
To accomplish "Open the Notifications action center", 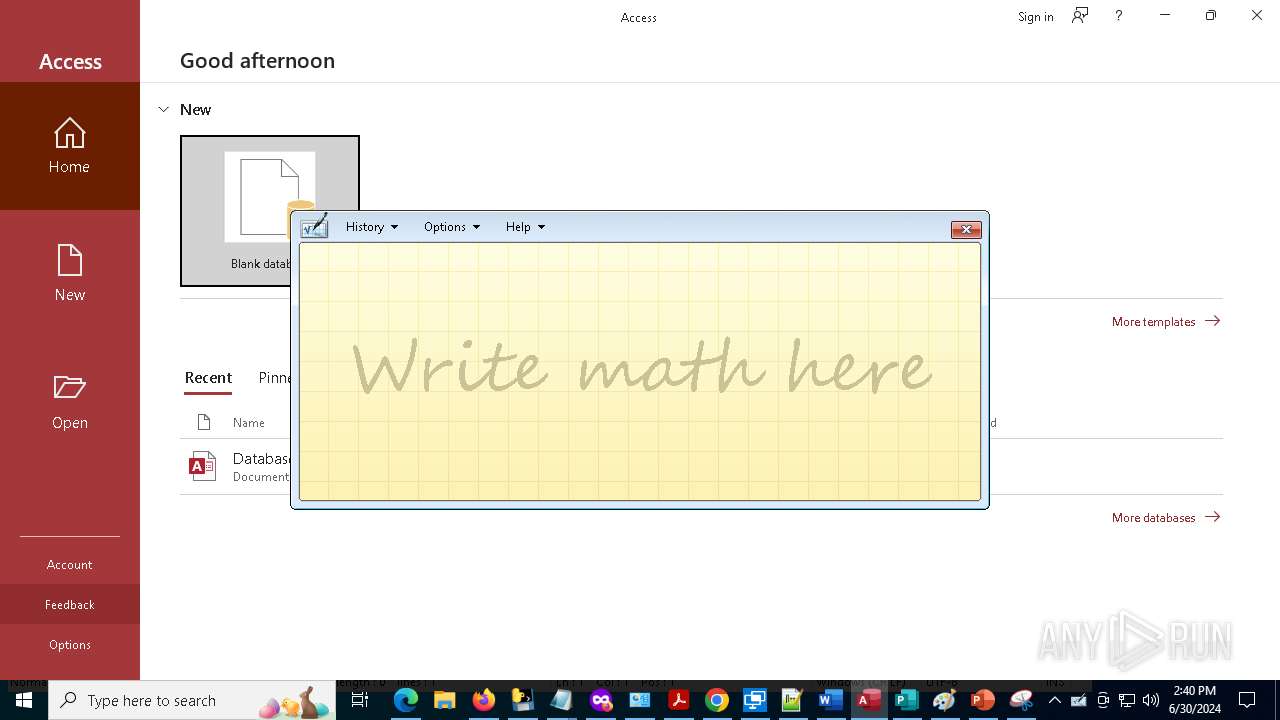I will [1247, 700].
